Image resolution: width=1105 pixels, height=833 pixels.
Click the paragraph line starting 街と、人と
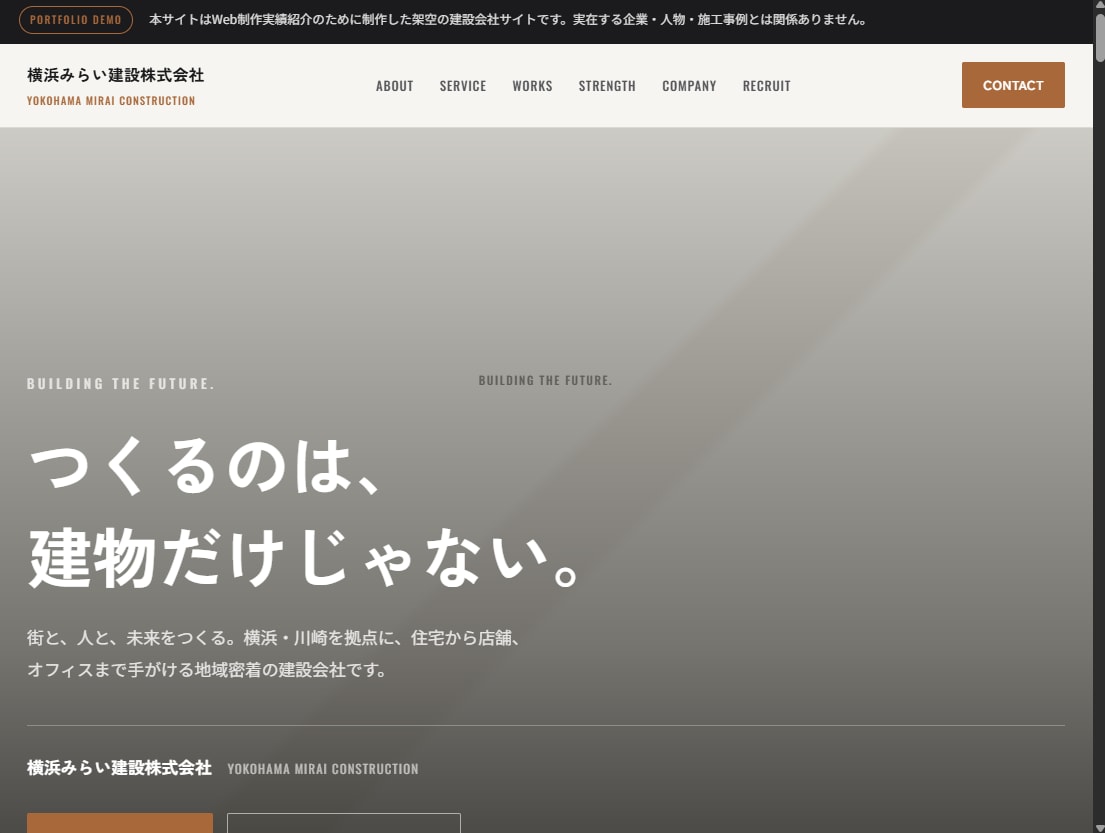pyautogui.click(x=274, y=638)
